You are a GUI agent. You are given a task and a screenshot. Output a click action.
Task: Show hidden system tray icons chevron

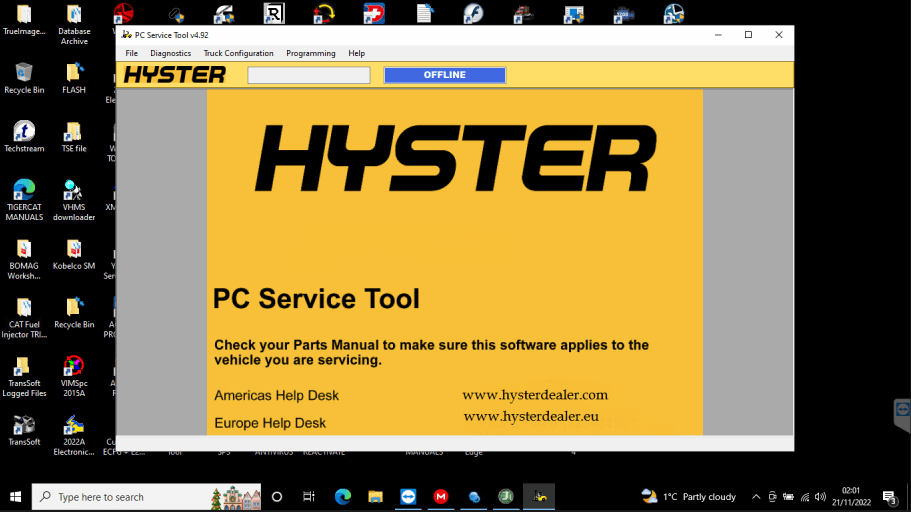click(x=756, y=497)
